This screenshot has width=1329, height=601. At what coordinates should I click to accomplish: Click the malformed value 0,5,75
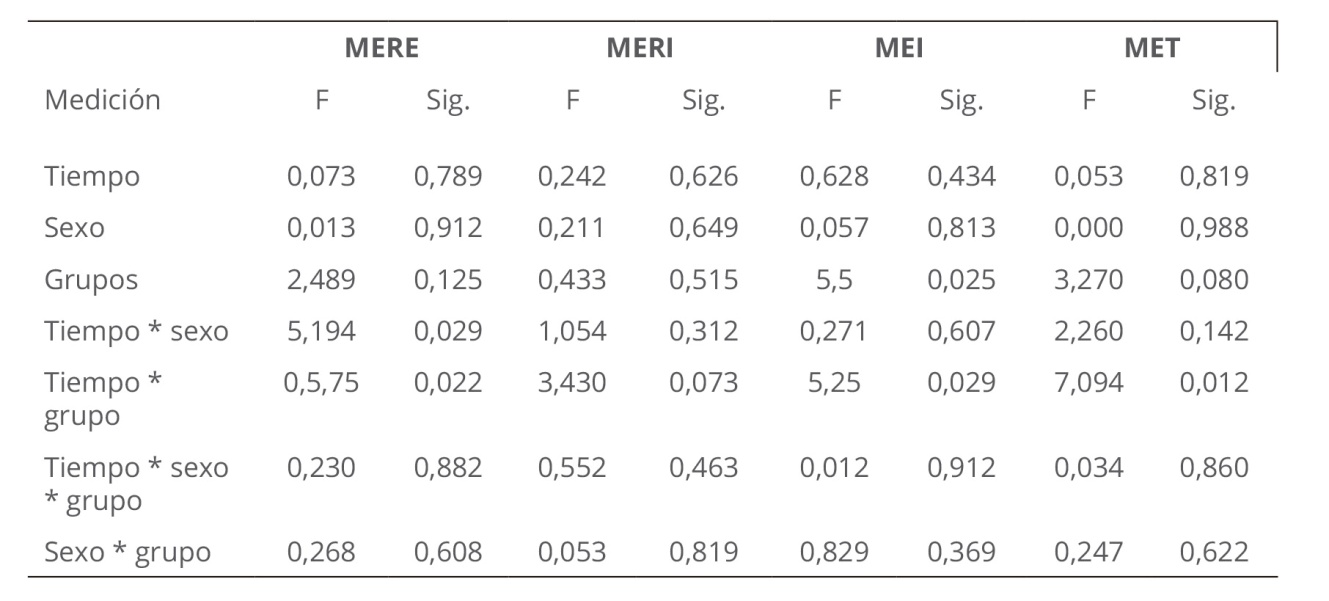point(321,383)
